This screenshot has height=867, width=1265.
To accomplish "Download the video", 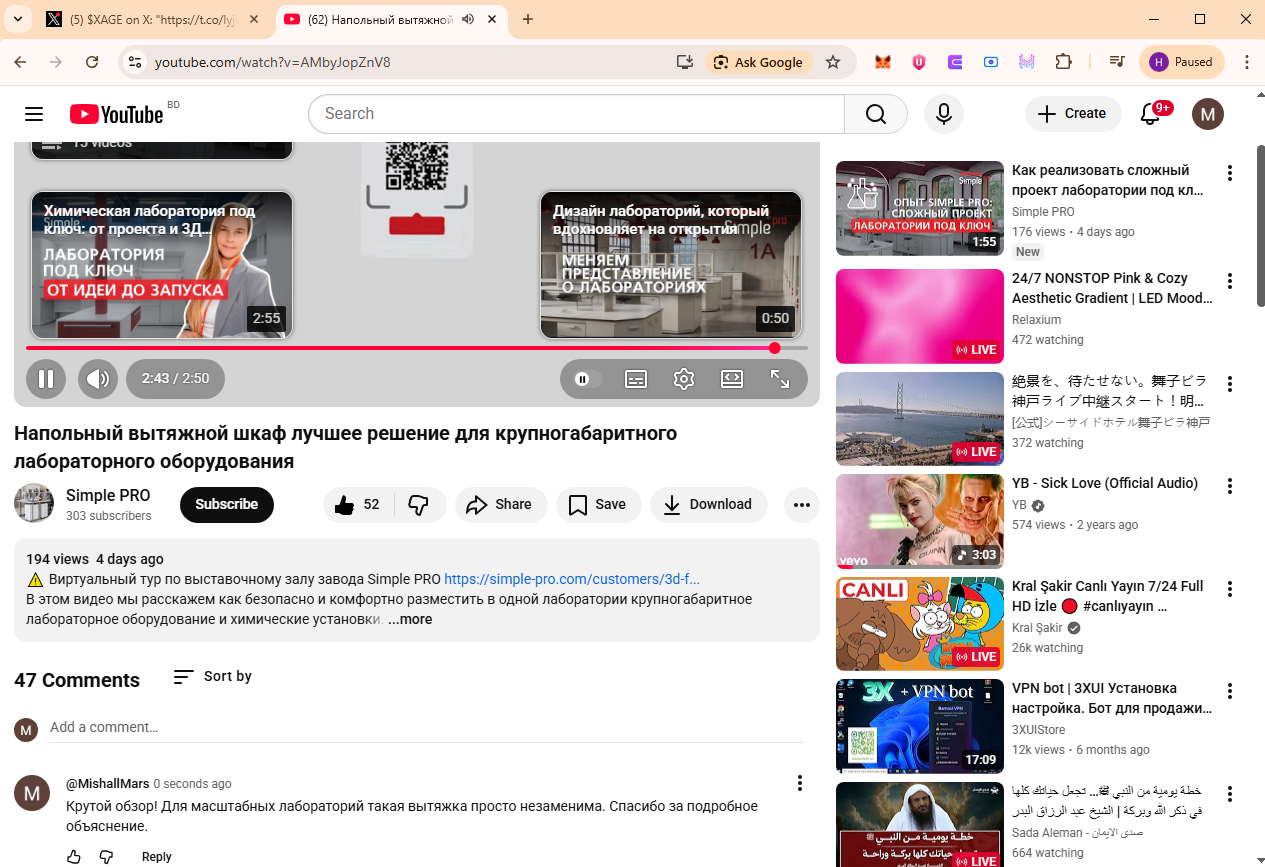I will (709, 505).
